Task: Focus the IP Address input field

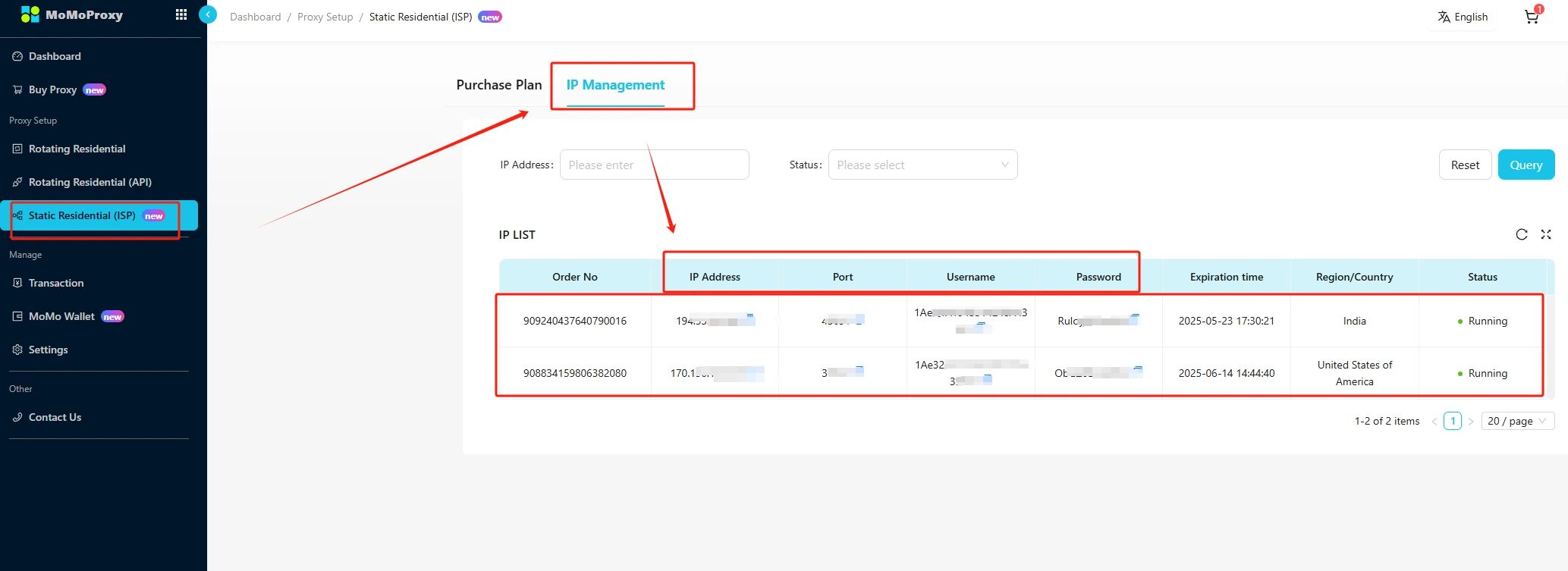Action: point(654,165)
